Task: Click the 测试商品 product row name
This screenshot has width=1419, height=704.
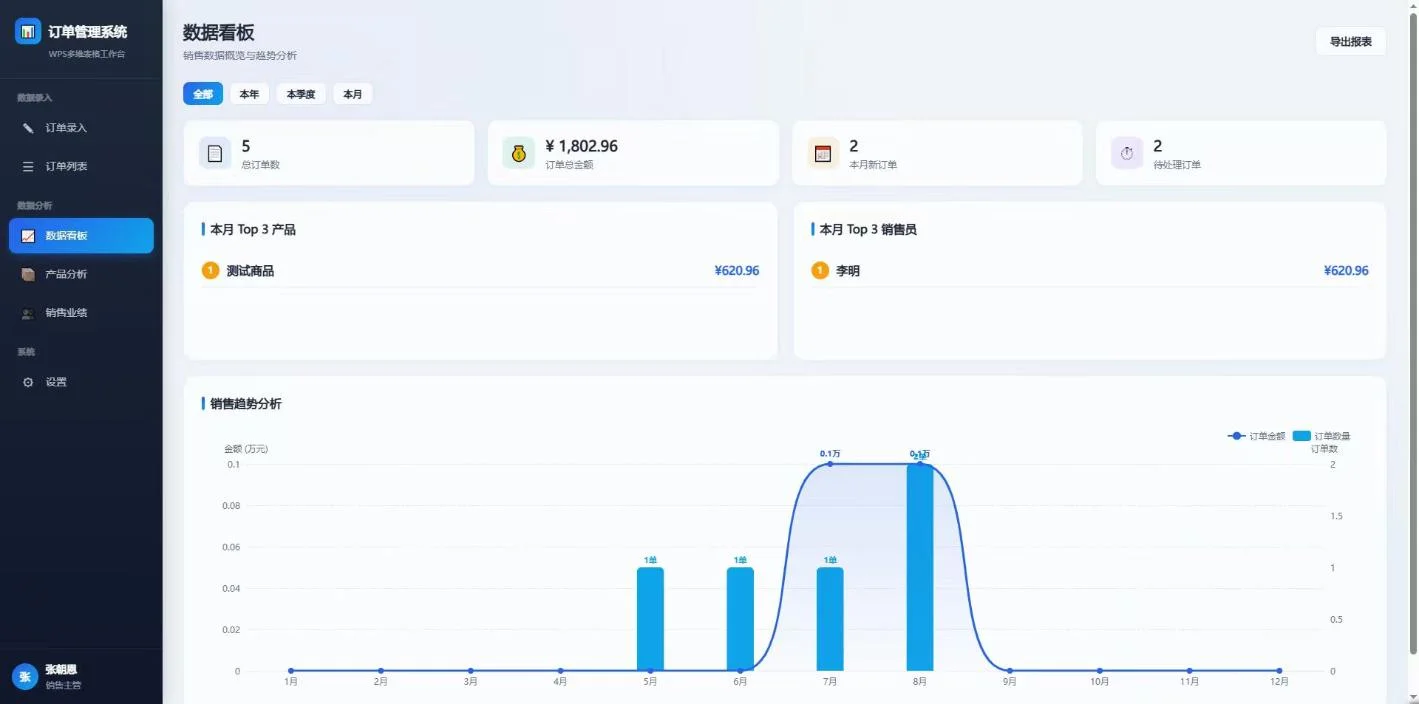Action: (250, 271)
